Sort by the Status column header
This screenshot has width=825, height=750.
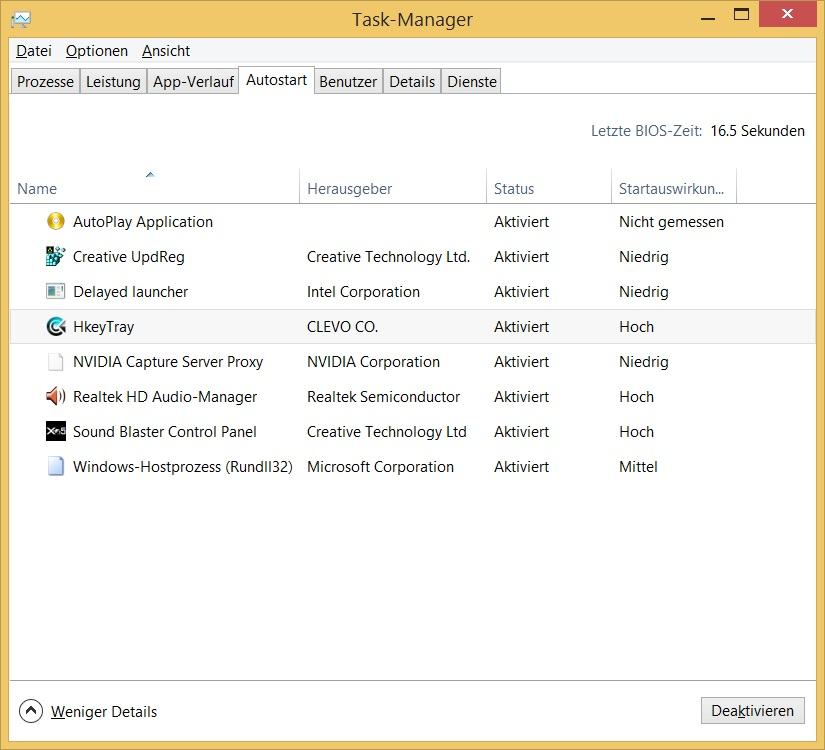pos(549,186)
